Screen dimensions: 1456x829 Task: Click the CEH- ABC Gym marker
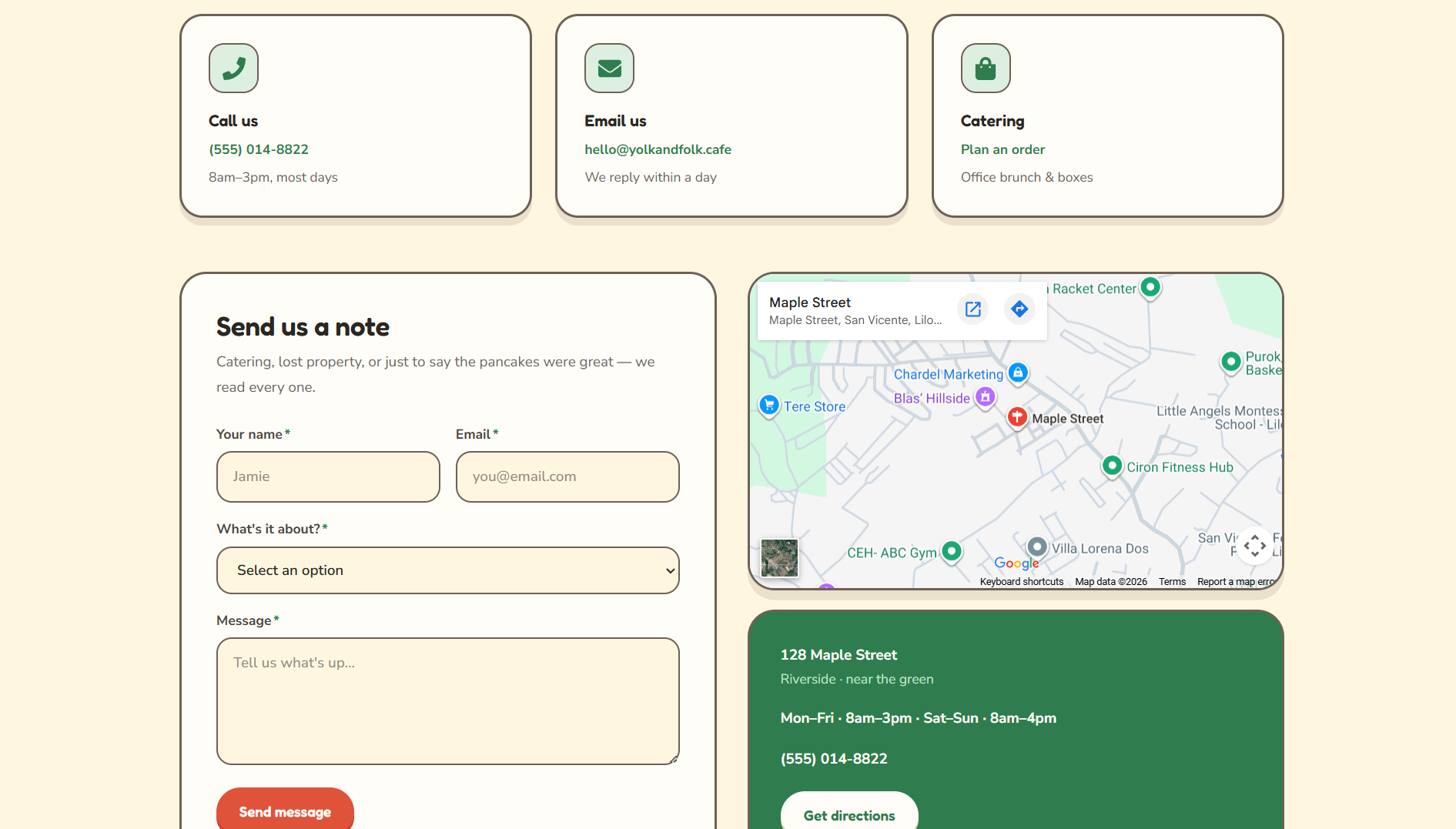(x=952, y=551)
